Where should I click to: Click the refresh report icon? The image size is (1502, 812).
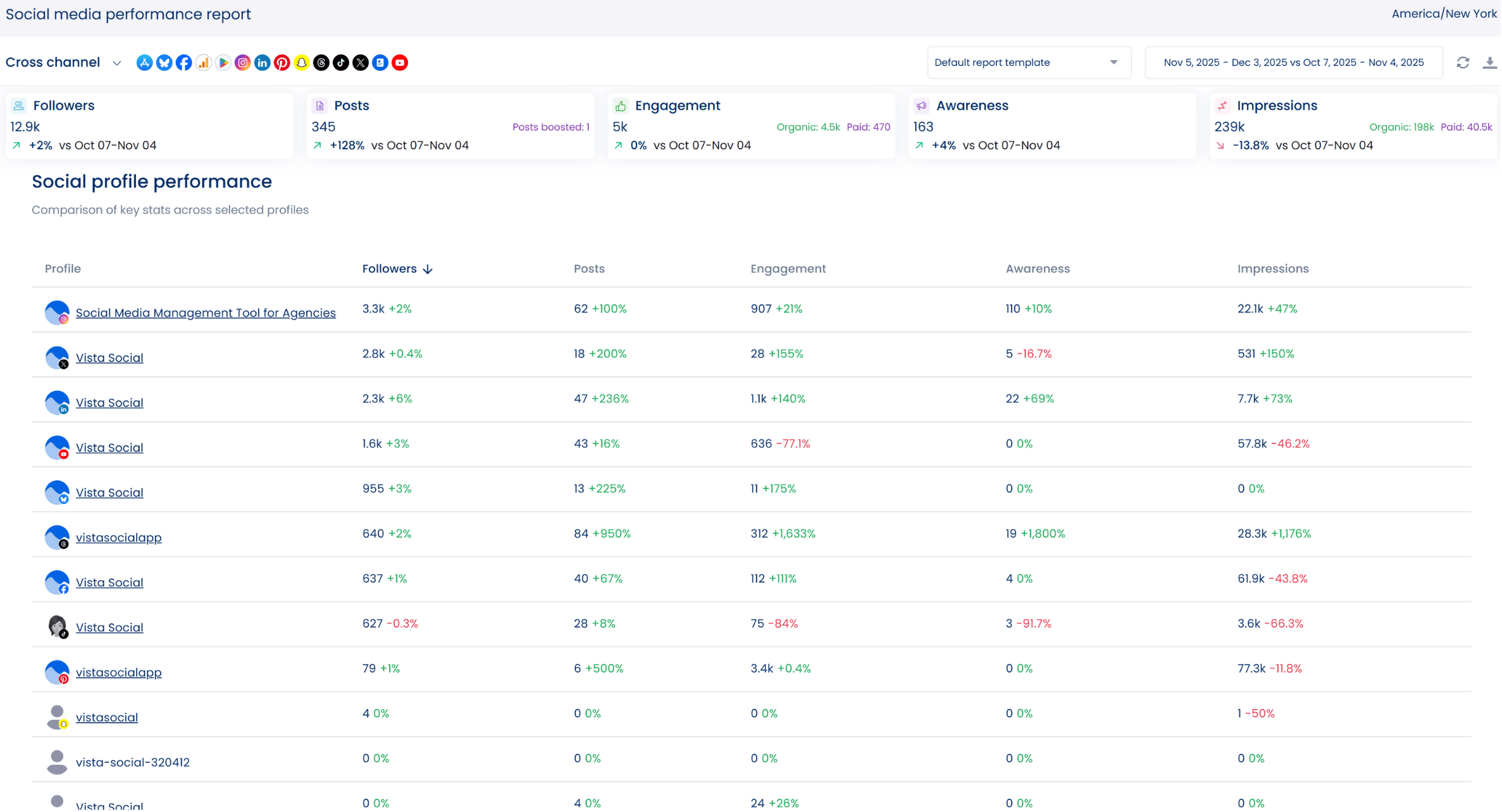pyautogui.click(x=1463, y=63)
